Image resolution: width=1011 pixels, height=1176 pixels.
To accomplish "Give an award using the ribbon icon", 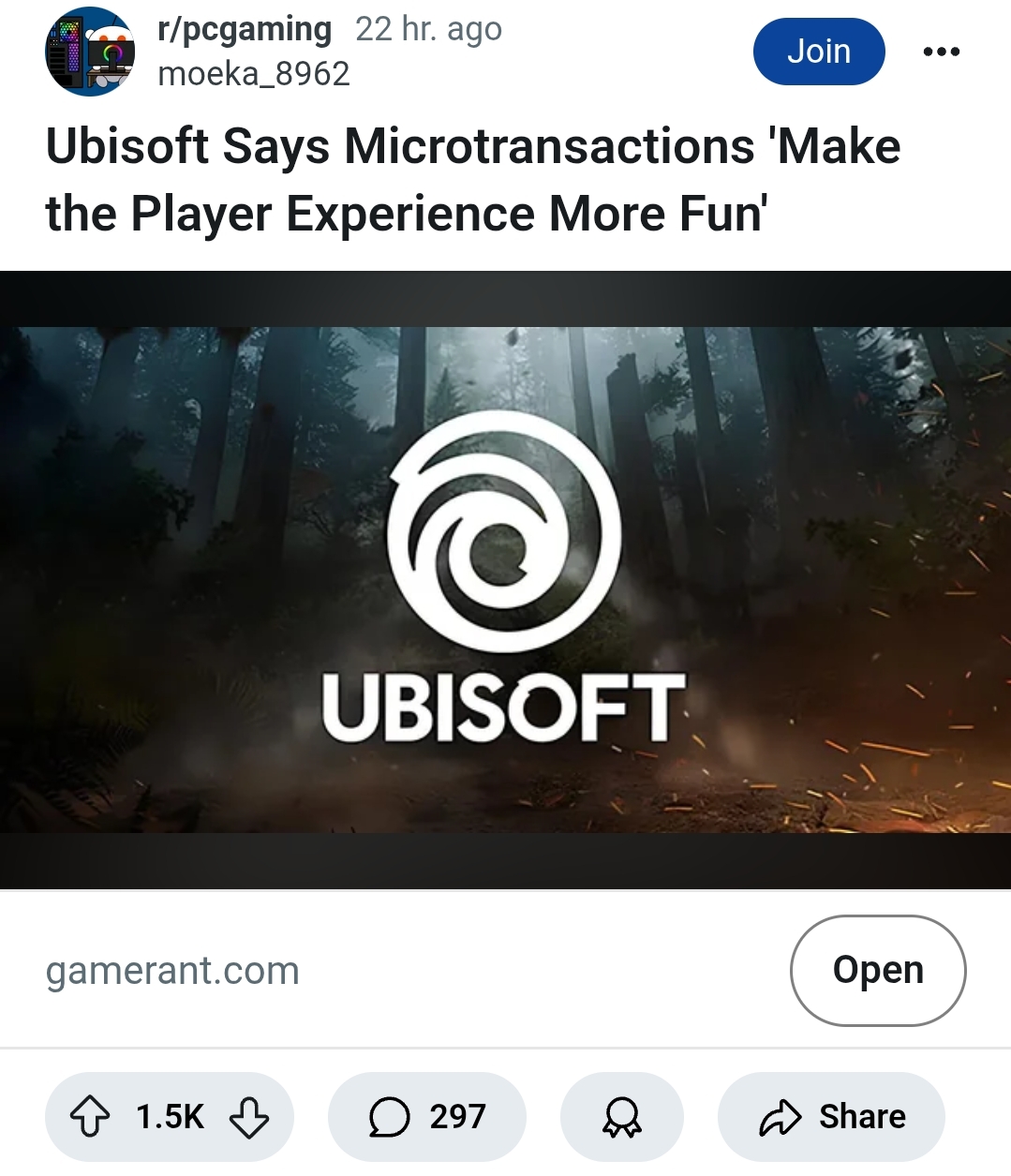I will [622, 1117].
